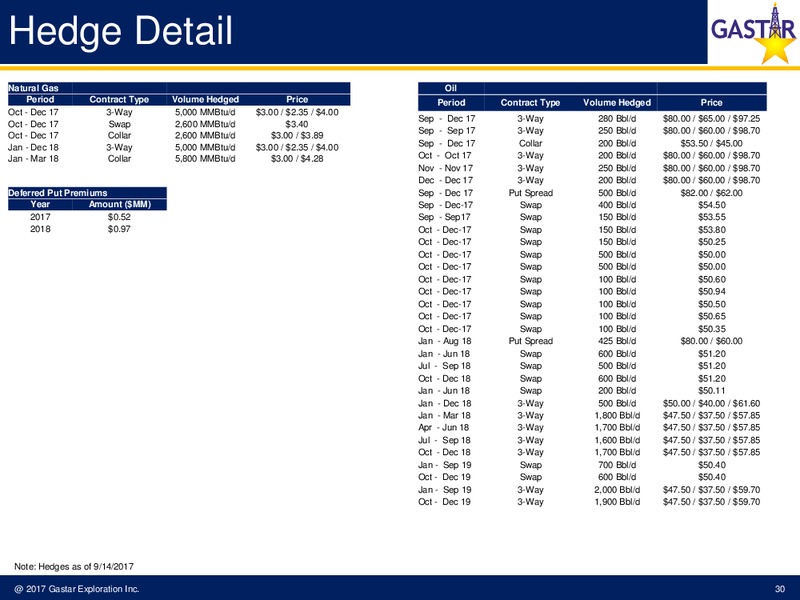Select the swap price "$50.50"

[711, 304]
